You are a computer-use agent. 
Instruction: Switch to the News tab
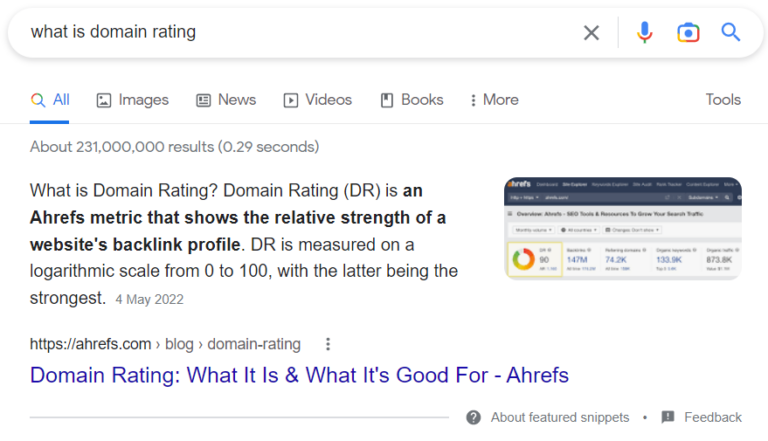[226, 100]
